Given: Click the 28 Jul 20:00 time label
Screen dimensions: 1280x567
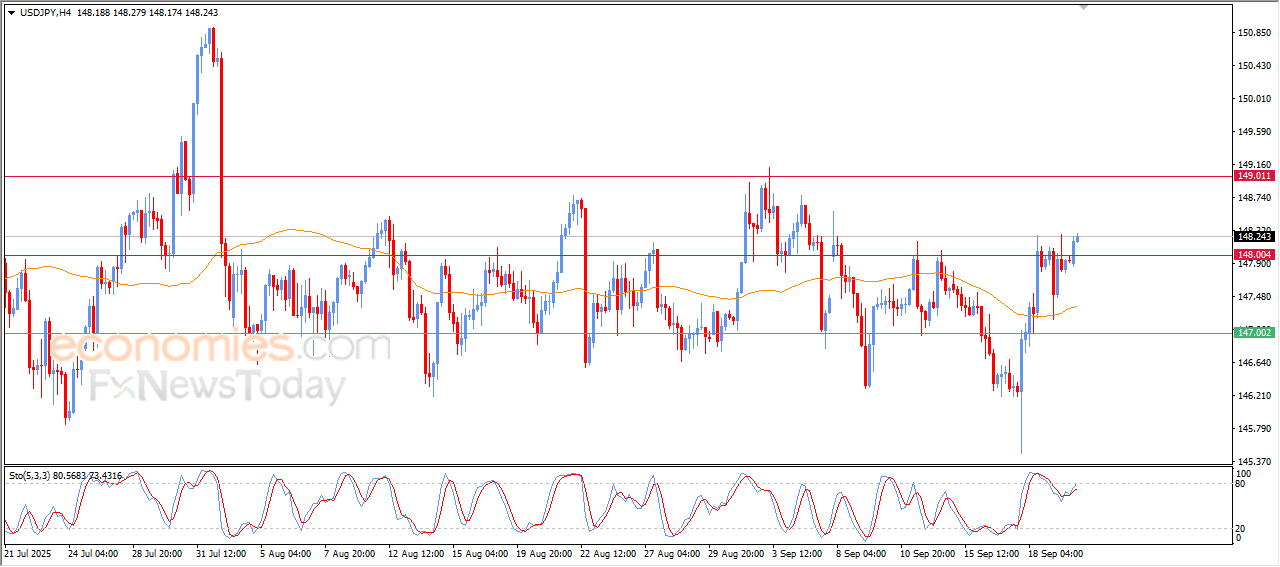Looking at the screenshot, I should (x=157, y=553).
